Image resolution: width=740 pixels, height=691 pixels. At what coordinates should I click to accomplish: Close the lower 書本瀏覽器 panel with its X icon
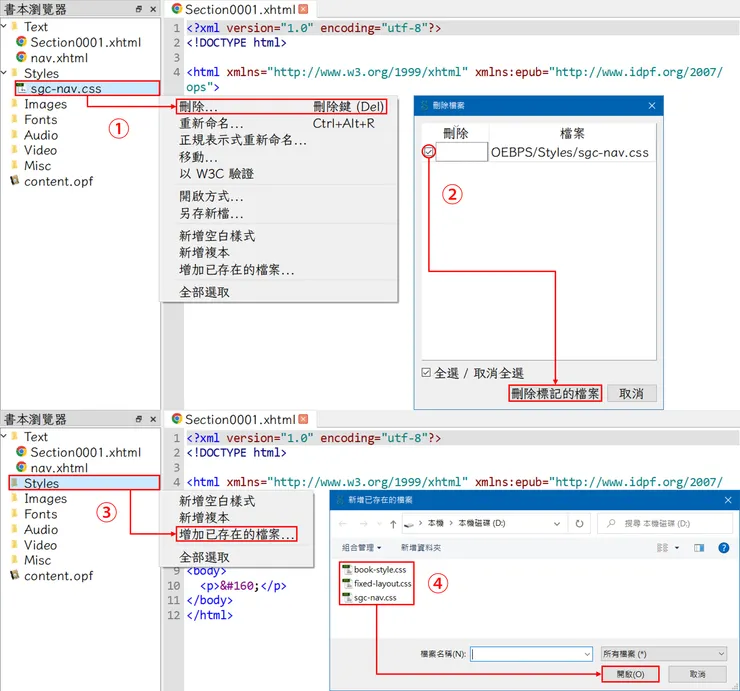pos(153,419)
